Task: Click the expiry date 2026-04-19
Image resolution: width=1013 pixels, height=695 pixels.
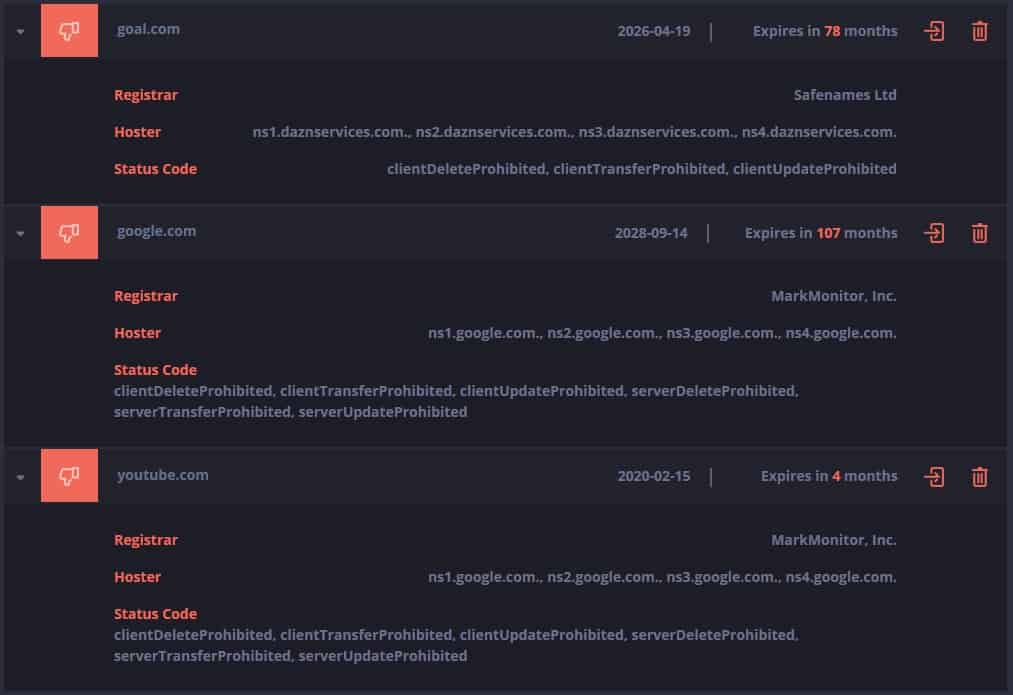Action: [654, 31]
